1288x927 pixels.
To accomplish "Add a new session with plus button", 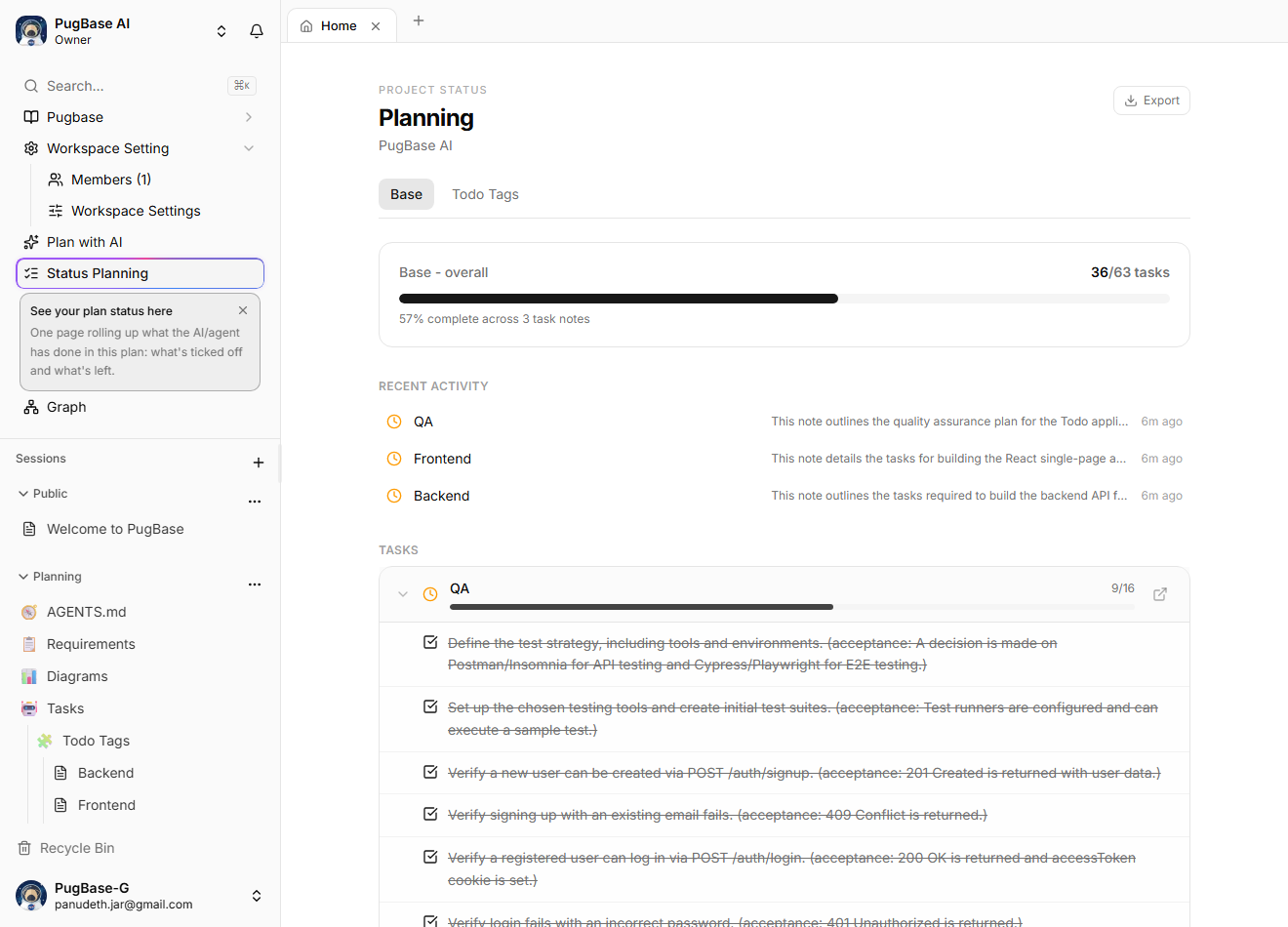I will pyautogui.click(x=259, y=463).
